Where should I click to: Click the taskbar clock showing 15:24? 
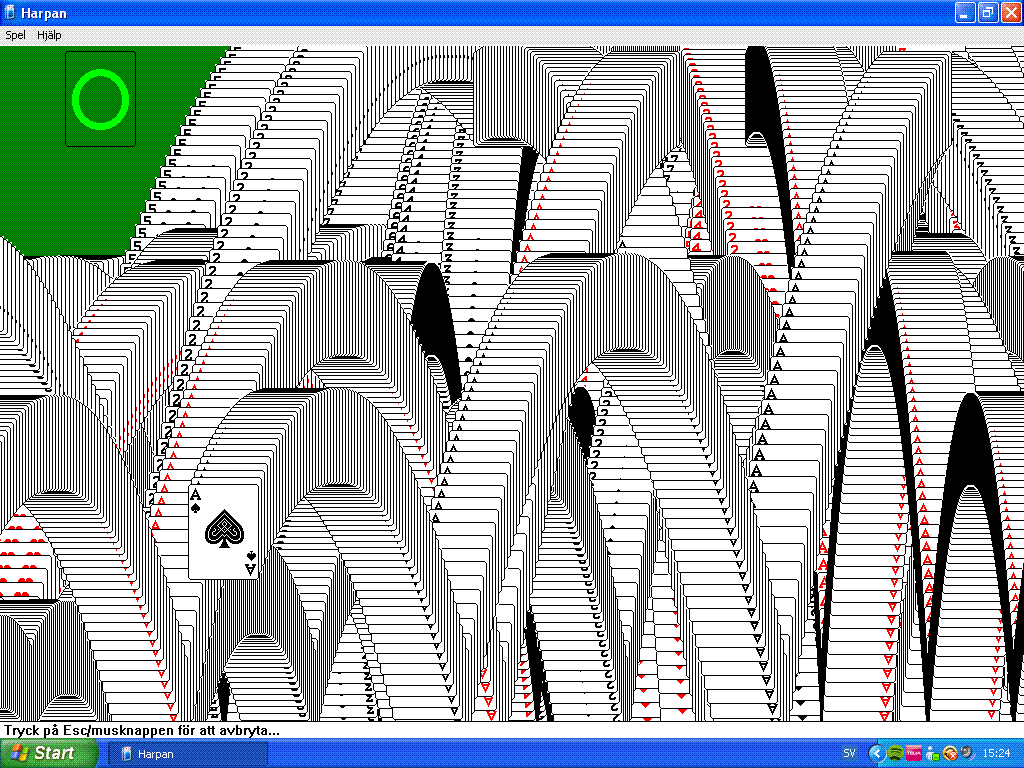tap(996, 753)
